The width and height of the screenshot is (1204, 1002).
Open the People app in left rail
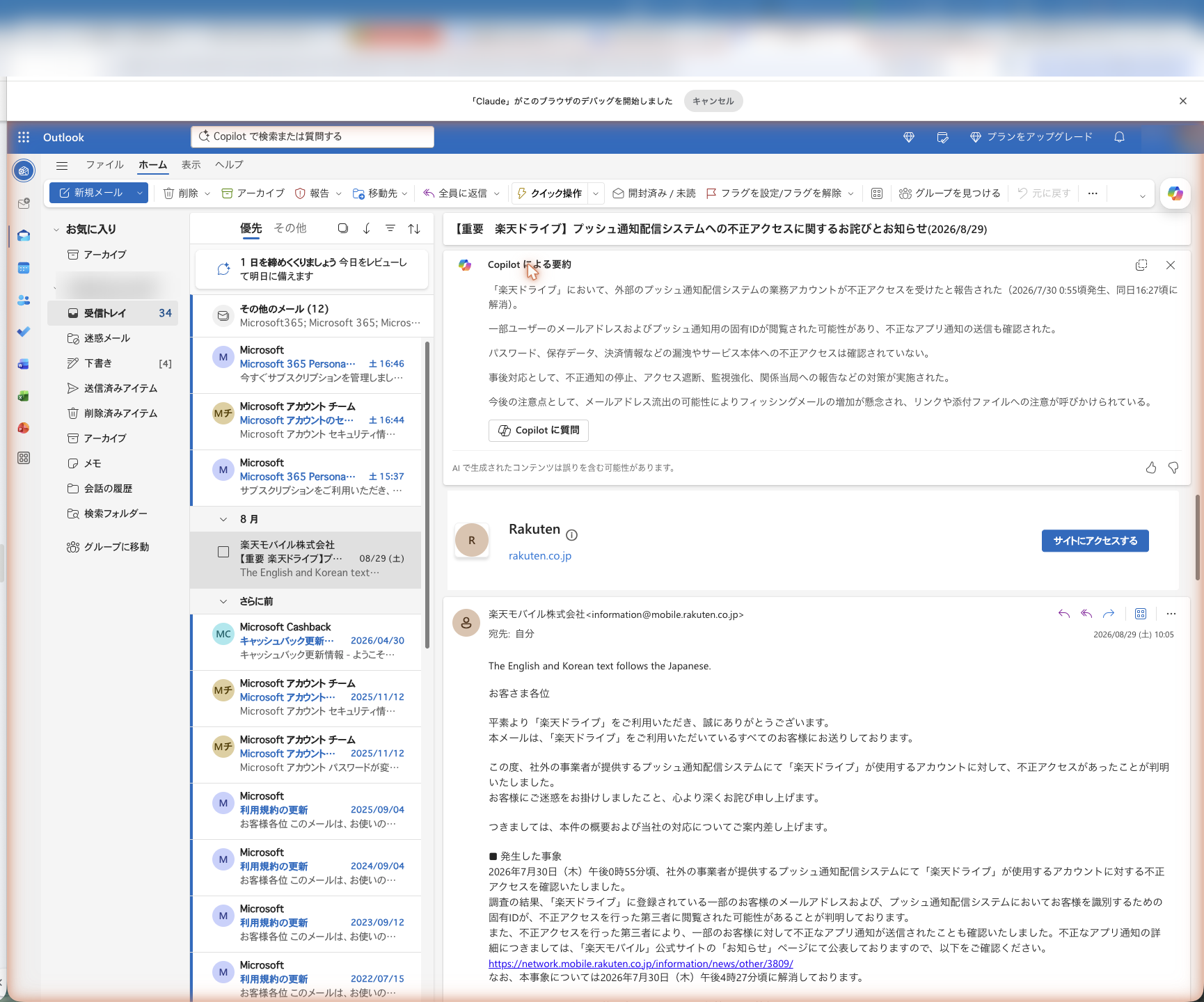(24, 300)
